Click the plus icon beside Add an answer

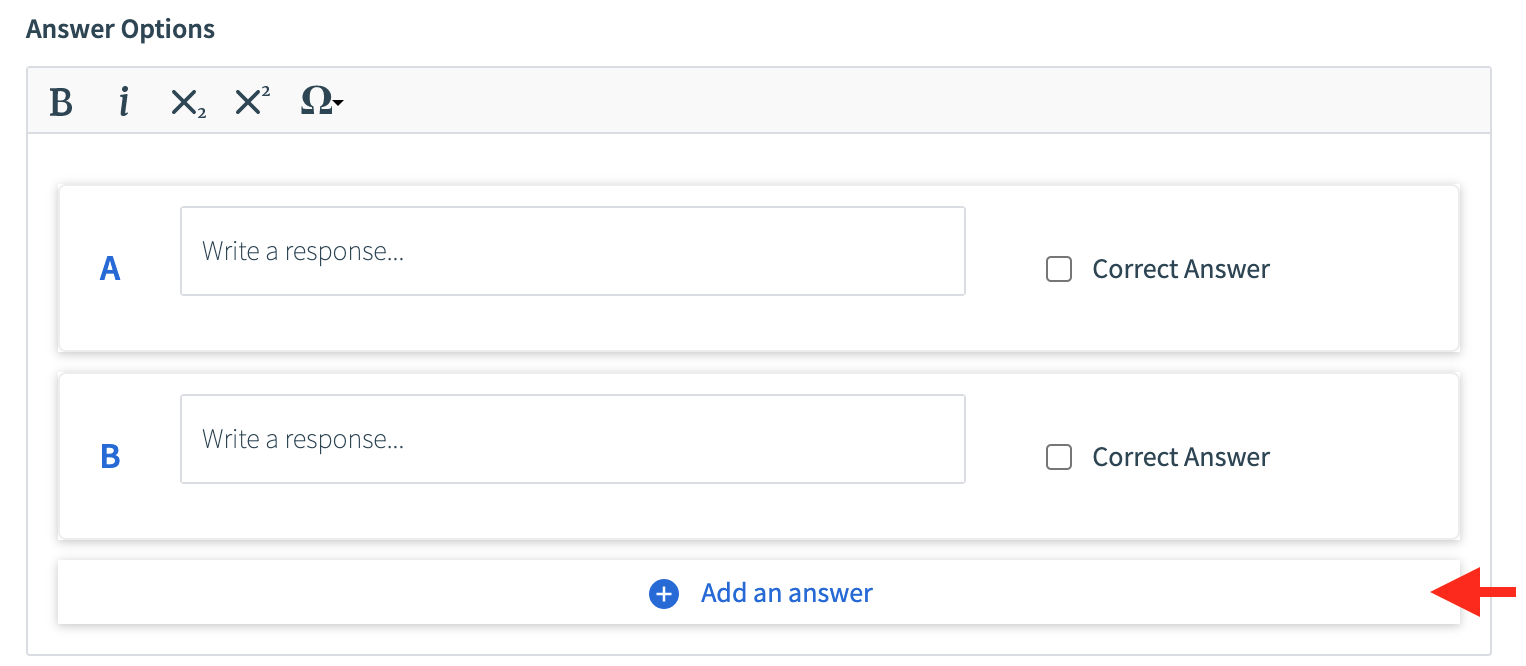pos(663,593)
